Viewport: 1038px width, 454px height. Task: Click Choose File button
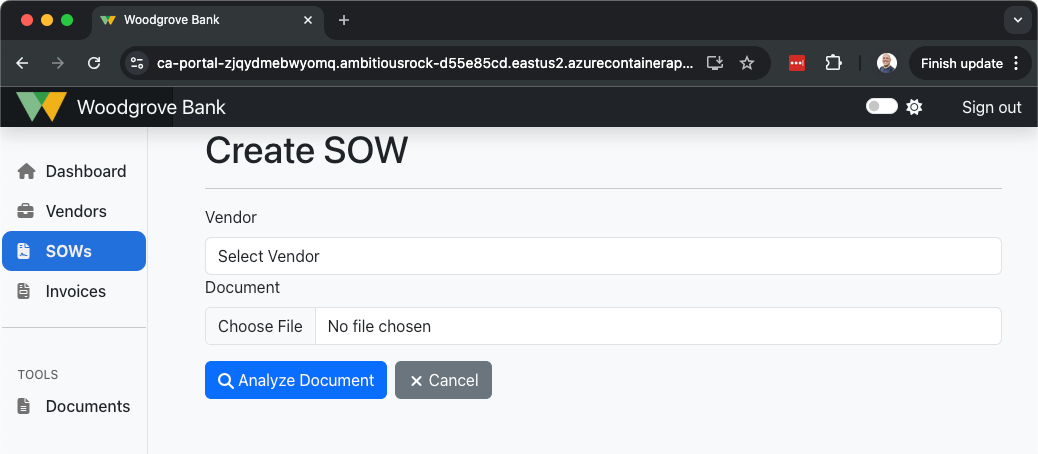click(260, 326)
